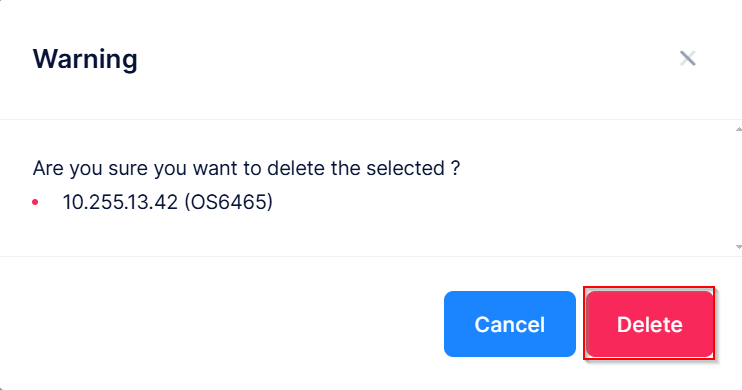Click the scrollbar track between the arrows
This screenshot has height=390, width=742.
pos(739,188)
